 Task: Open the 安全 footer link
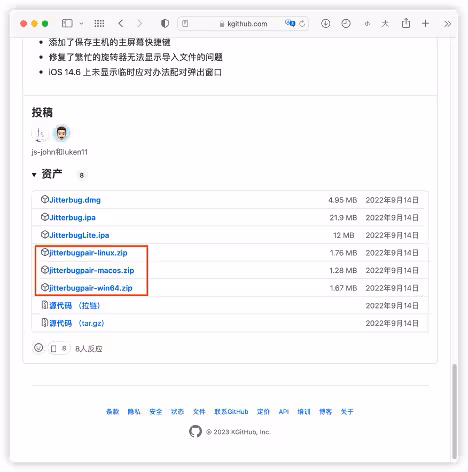coord(156,412)
